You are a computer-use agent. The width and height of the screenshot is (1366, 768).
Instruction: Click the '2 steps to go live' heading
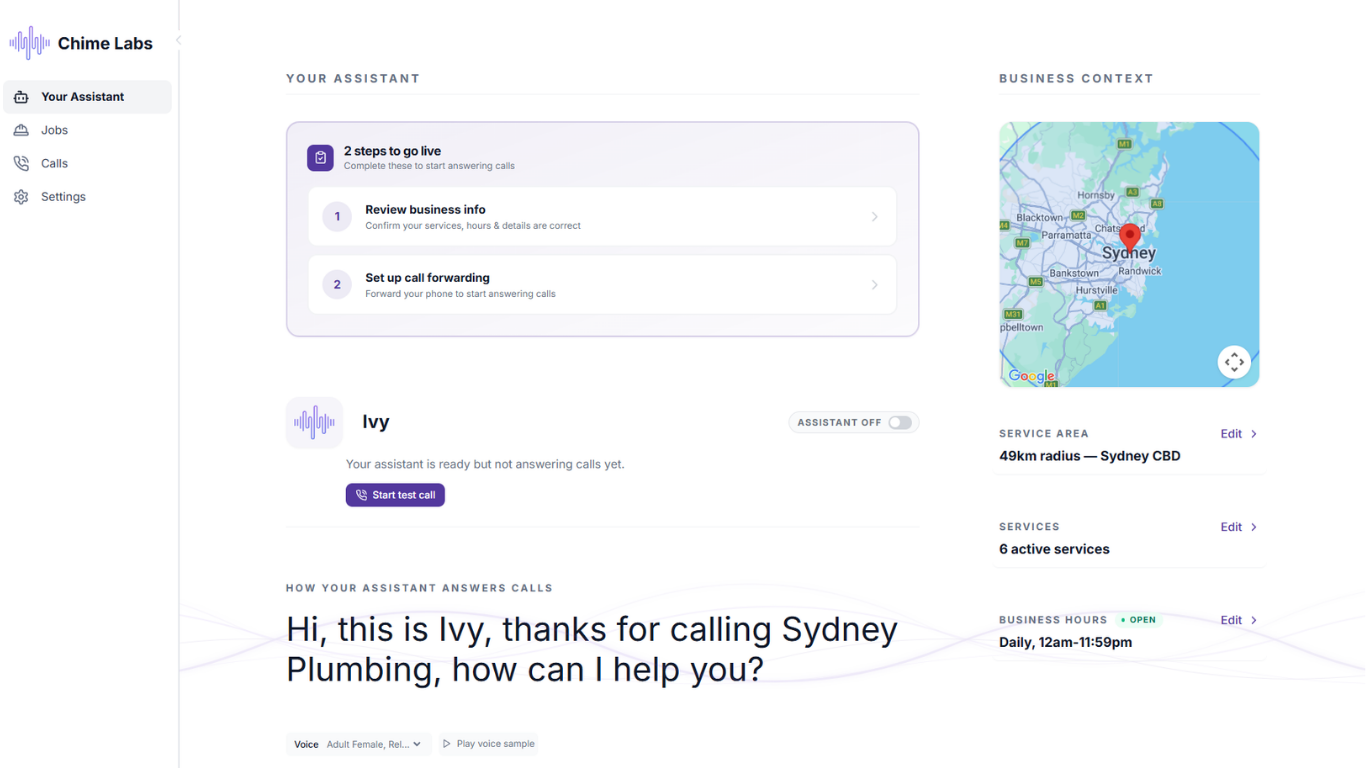pyautogui.click(x=392, y=151)
